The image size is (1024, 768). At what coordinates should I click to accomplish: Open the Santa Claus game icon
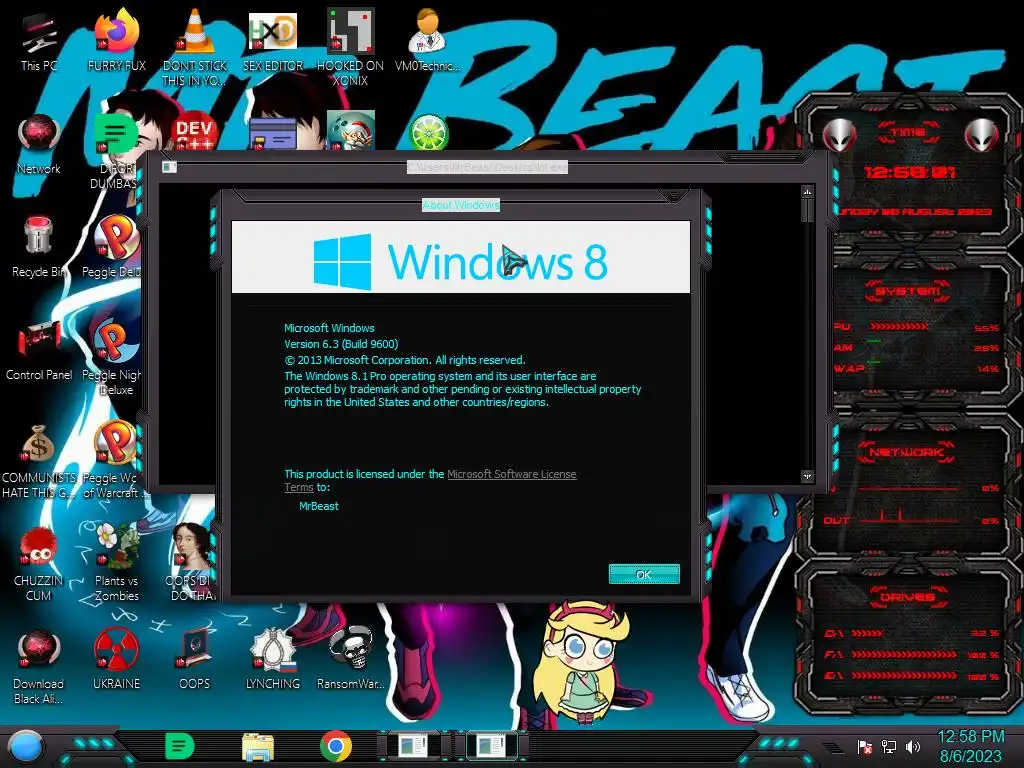[351, 131]
